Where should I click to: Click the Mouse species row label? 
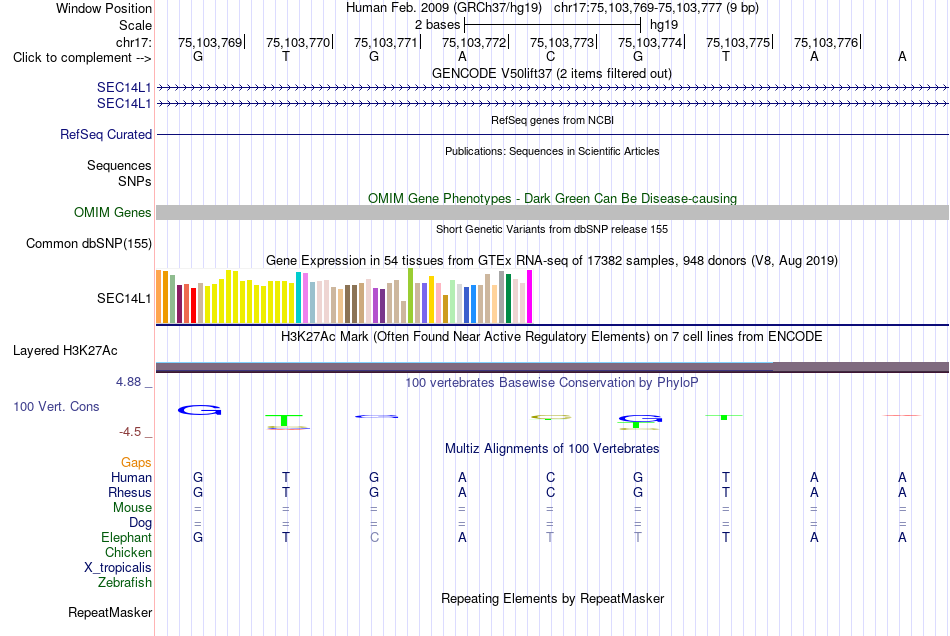pyautogui.click(x=132, y=508)
